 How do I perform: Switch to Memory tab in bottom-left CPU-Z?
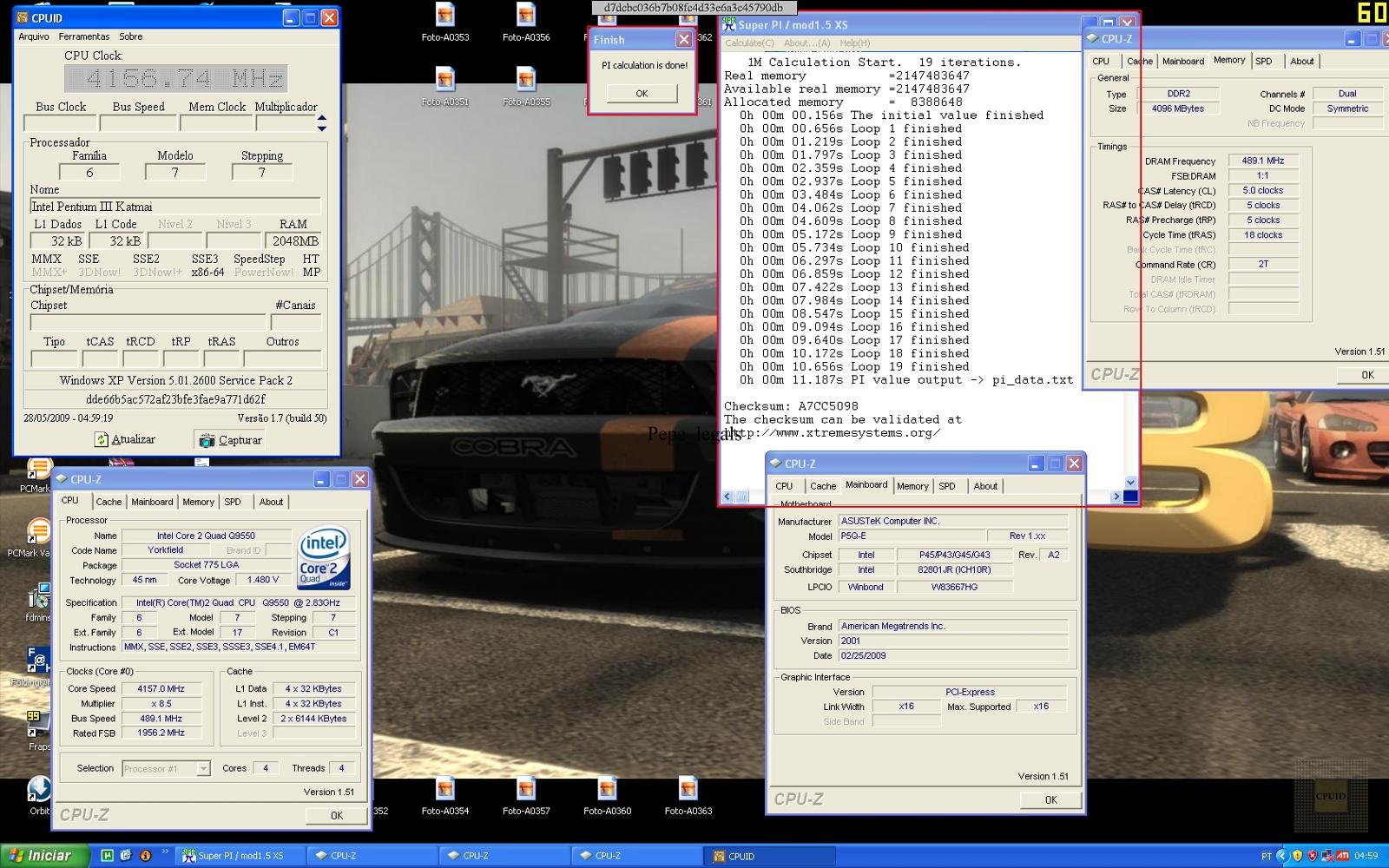click(x=198, y=502)
